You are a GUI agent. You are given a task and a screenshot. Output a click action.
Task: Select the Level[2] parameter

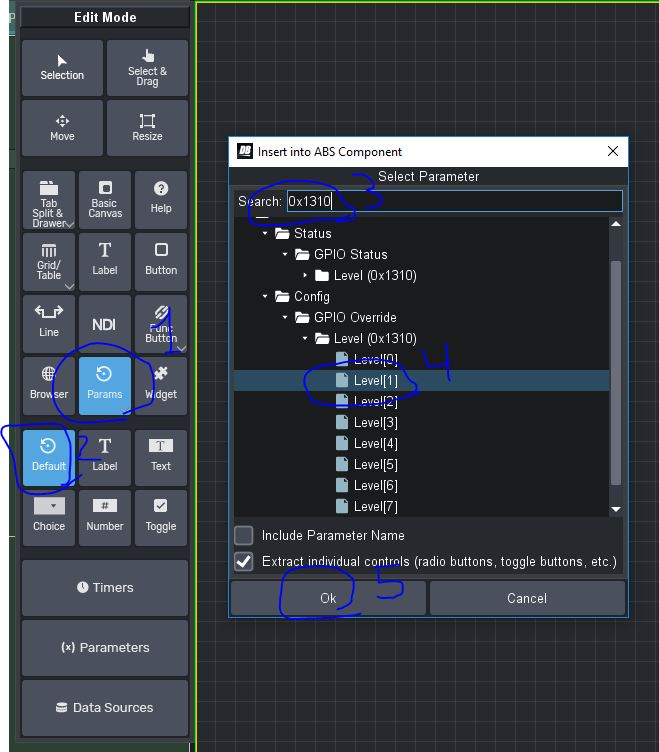tap(376, 401)
